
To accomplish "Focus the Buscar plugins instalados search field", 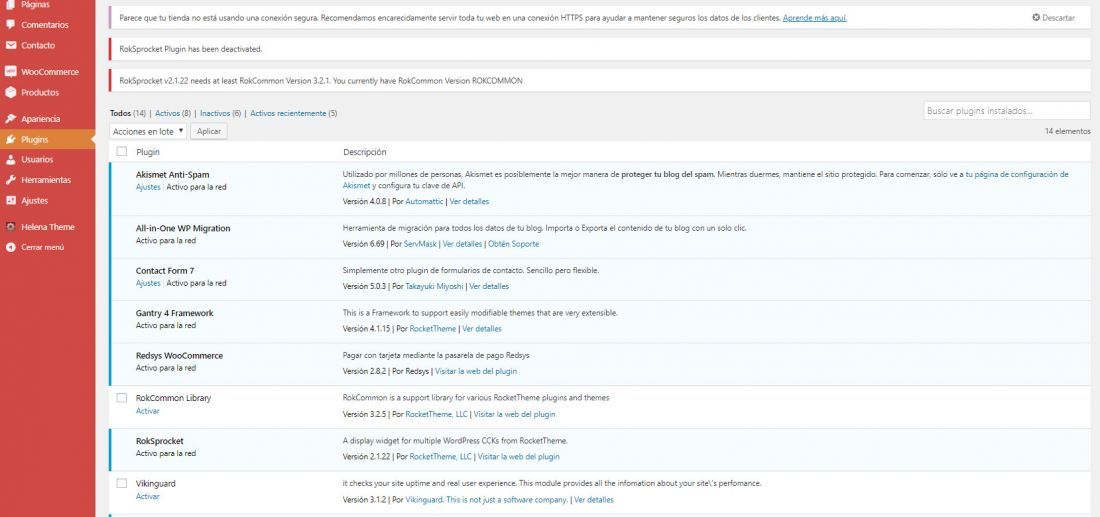I will click(x=1007, y=111).
